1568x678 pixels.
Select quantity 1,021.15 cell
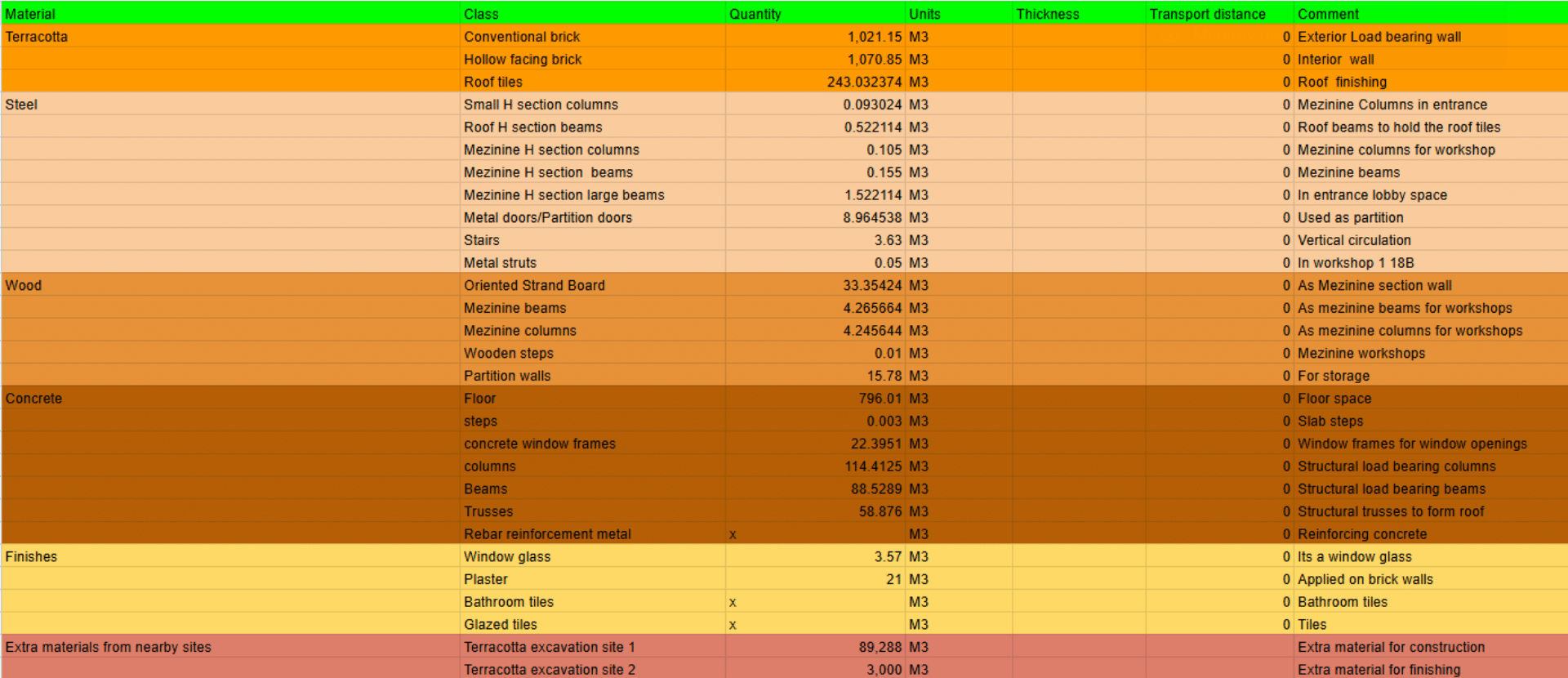815,37
